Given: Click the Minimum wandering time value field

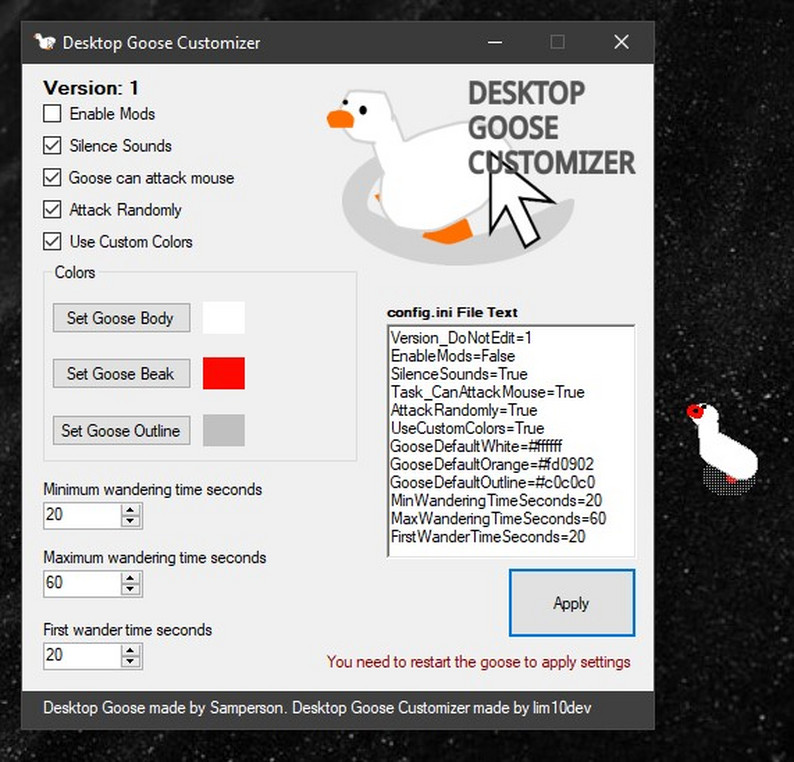Looking at the screenshot, I should 83,515.
